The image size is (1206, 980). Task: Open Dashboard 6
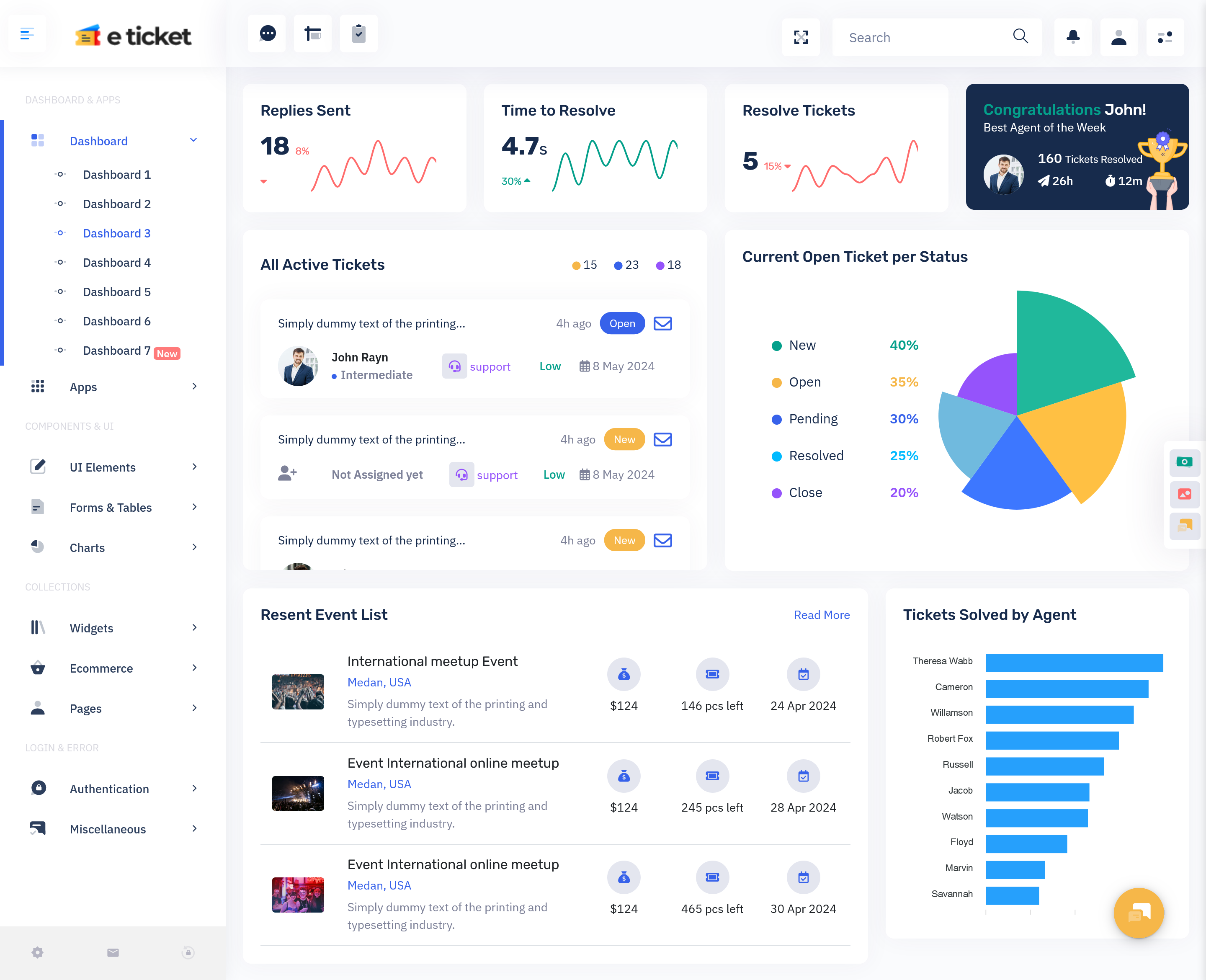coord(117,321)
